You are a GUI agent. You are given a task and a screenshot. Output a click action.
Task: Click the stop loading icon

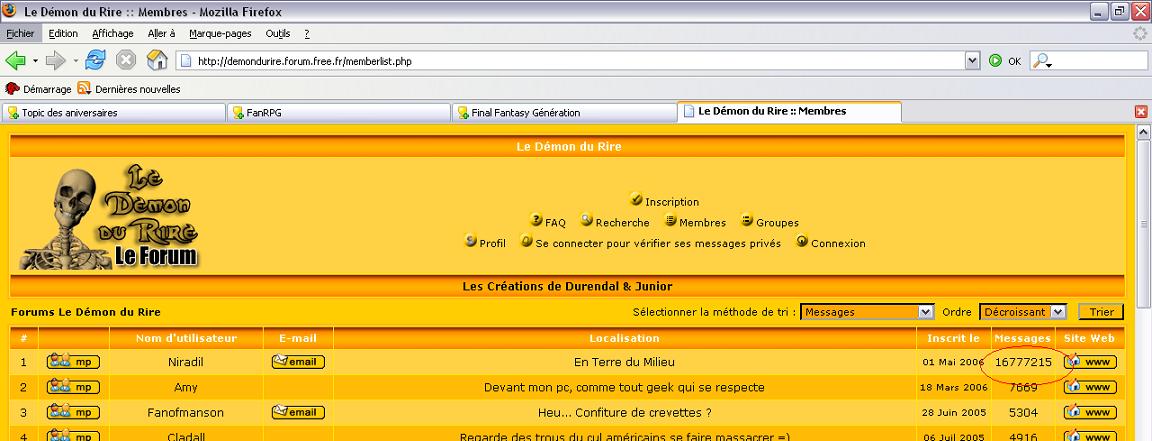click(x=126, y=60)
